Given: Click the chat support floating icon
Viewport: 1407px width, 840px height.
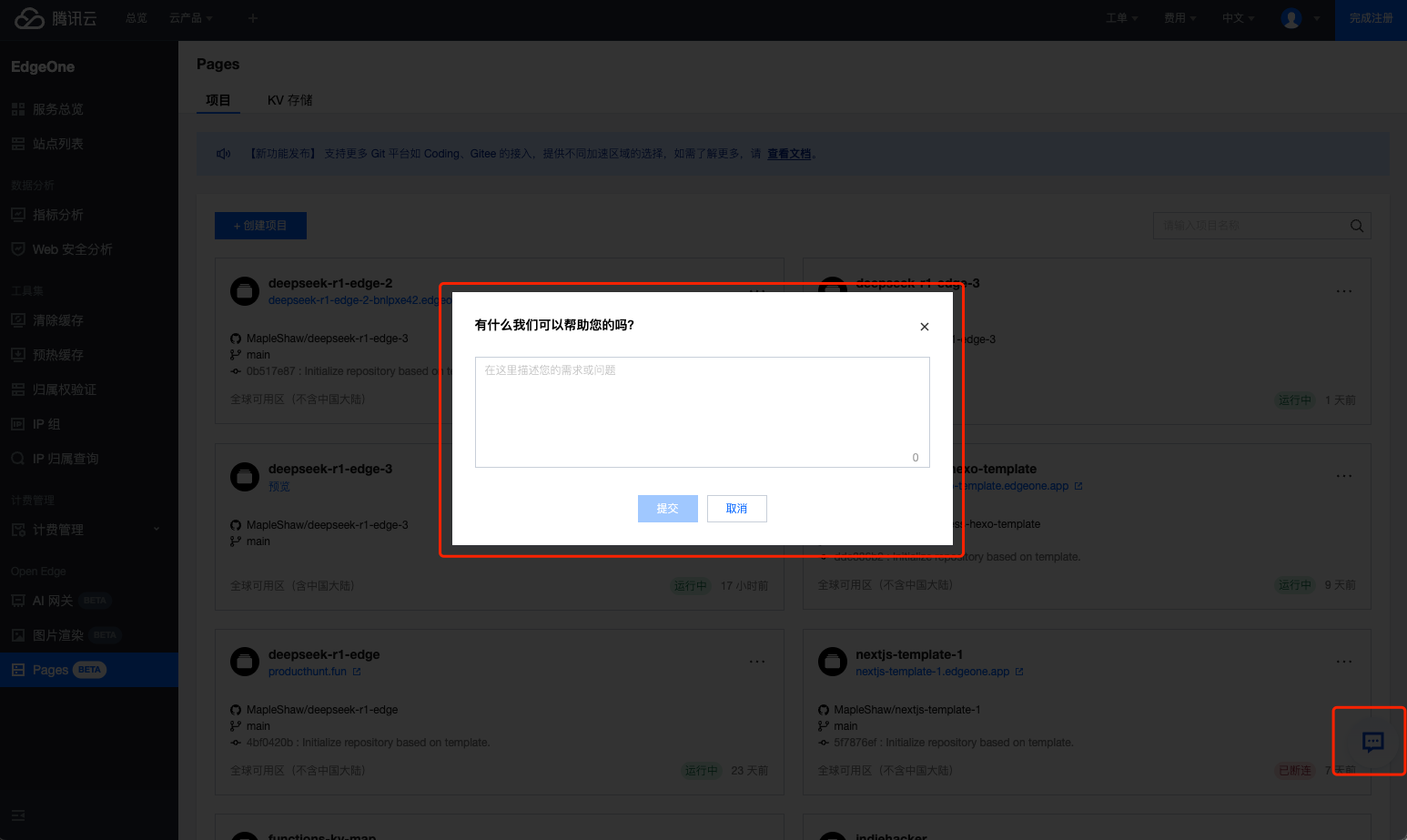Looking at the screenshot, I should point(1372,742).
